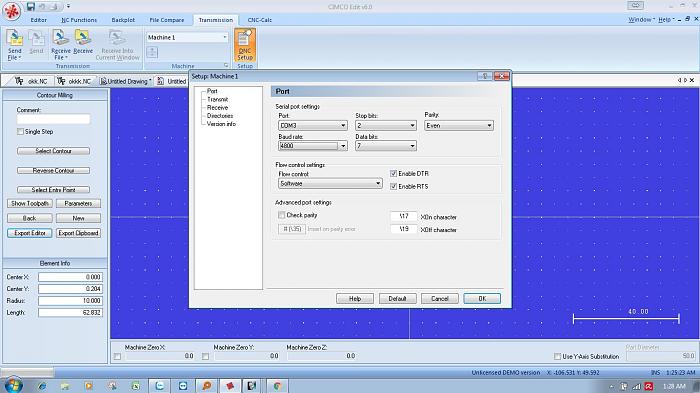Select the Transmission ribbon tab
The width and height of the screenshot is (700, 393).
(216, 20)
